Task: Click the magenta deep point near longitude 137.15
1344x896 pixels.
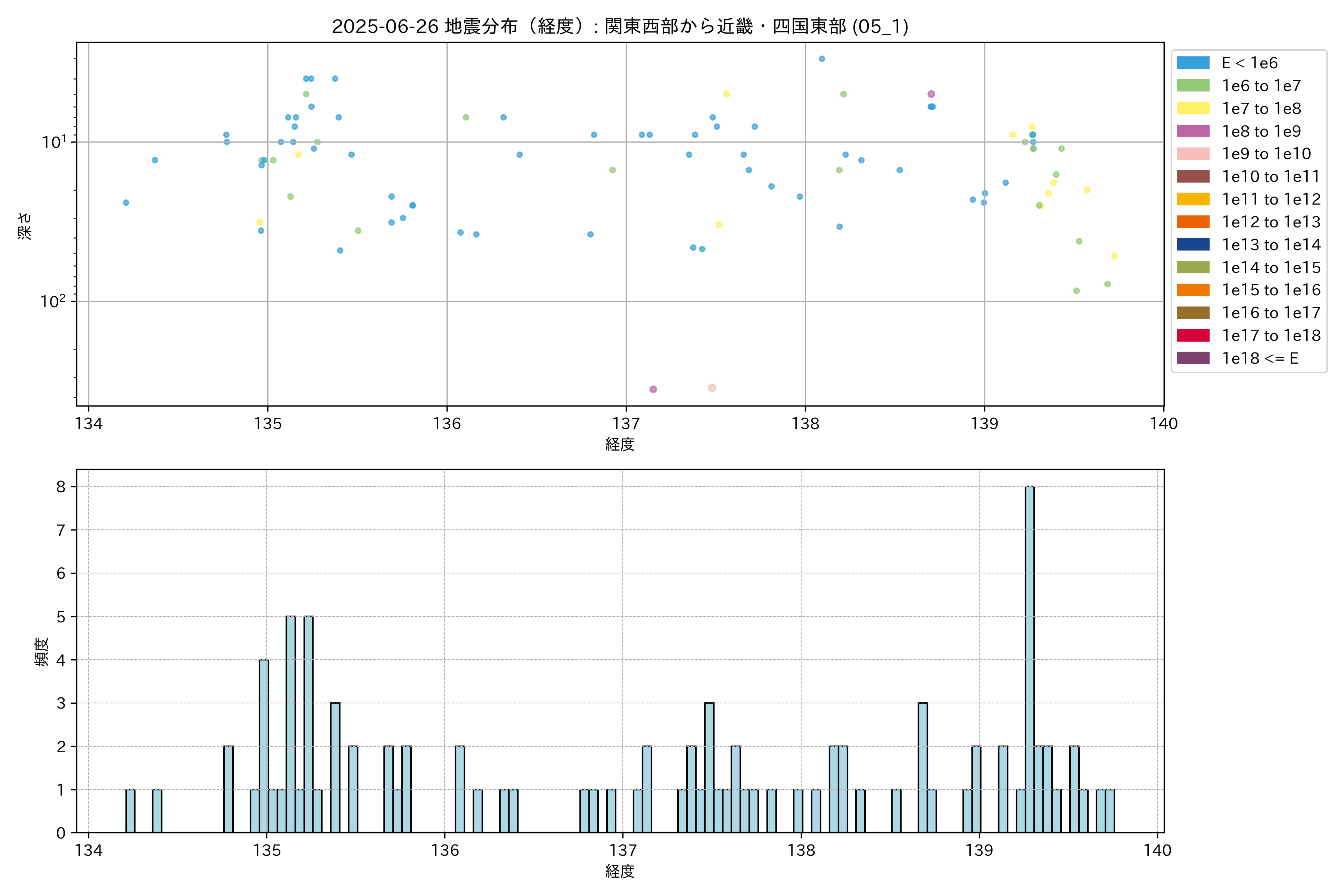Action: 653,389
